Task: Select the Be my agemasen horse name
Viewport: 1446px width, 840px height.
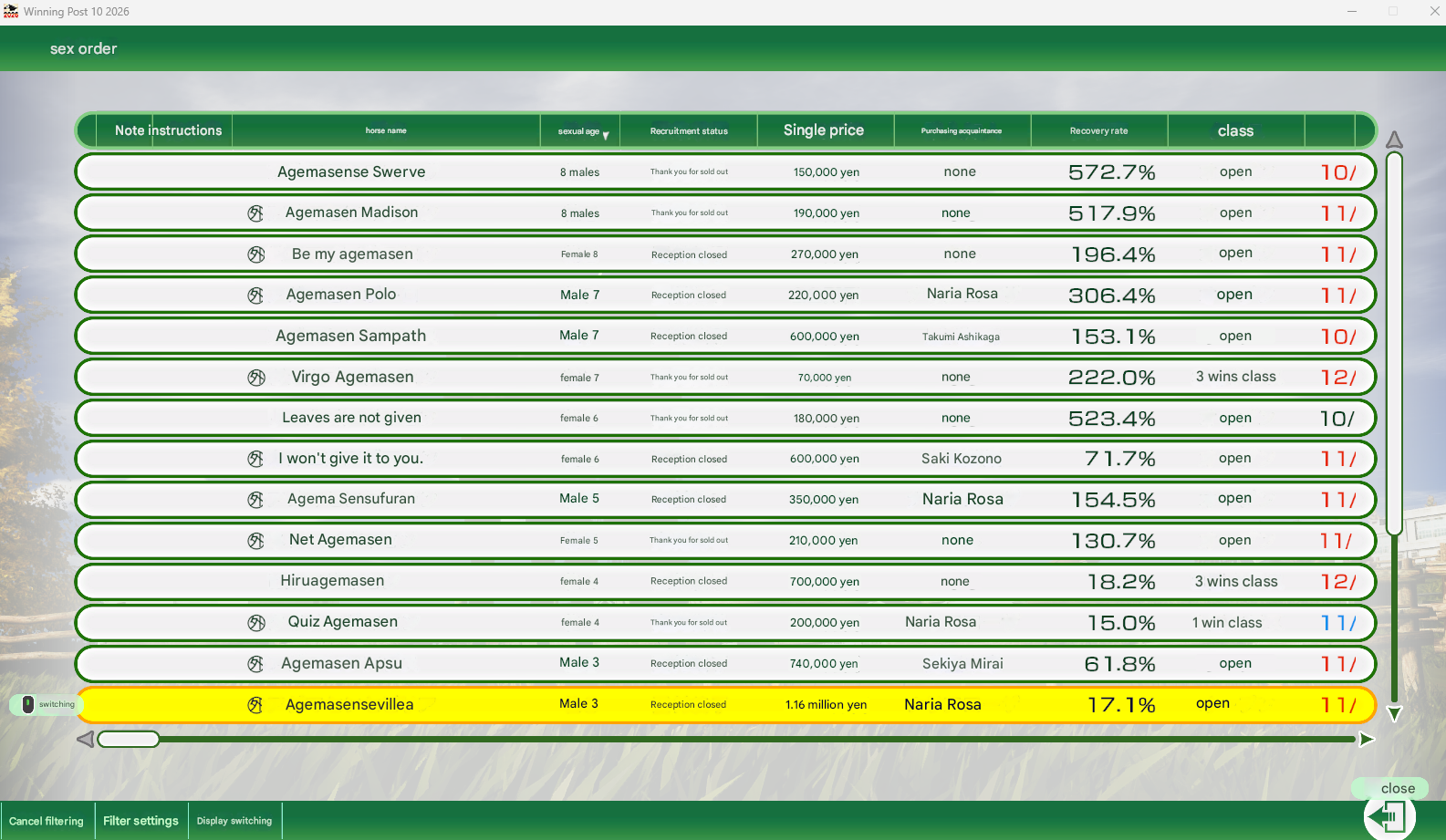Action: point(352,254)
